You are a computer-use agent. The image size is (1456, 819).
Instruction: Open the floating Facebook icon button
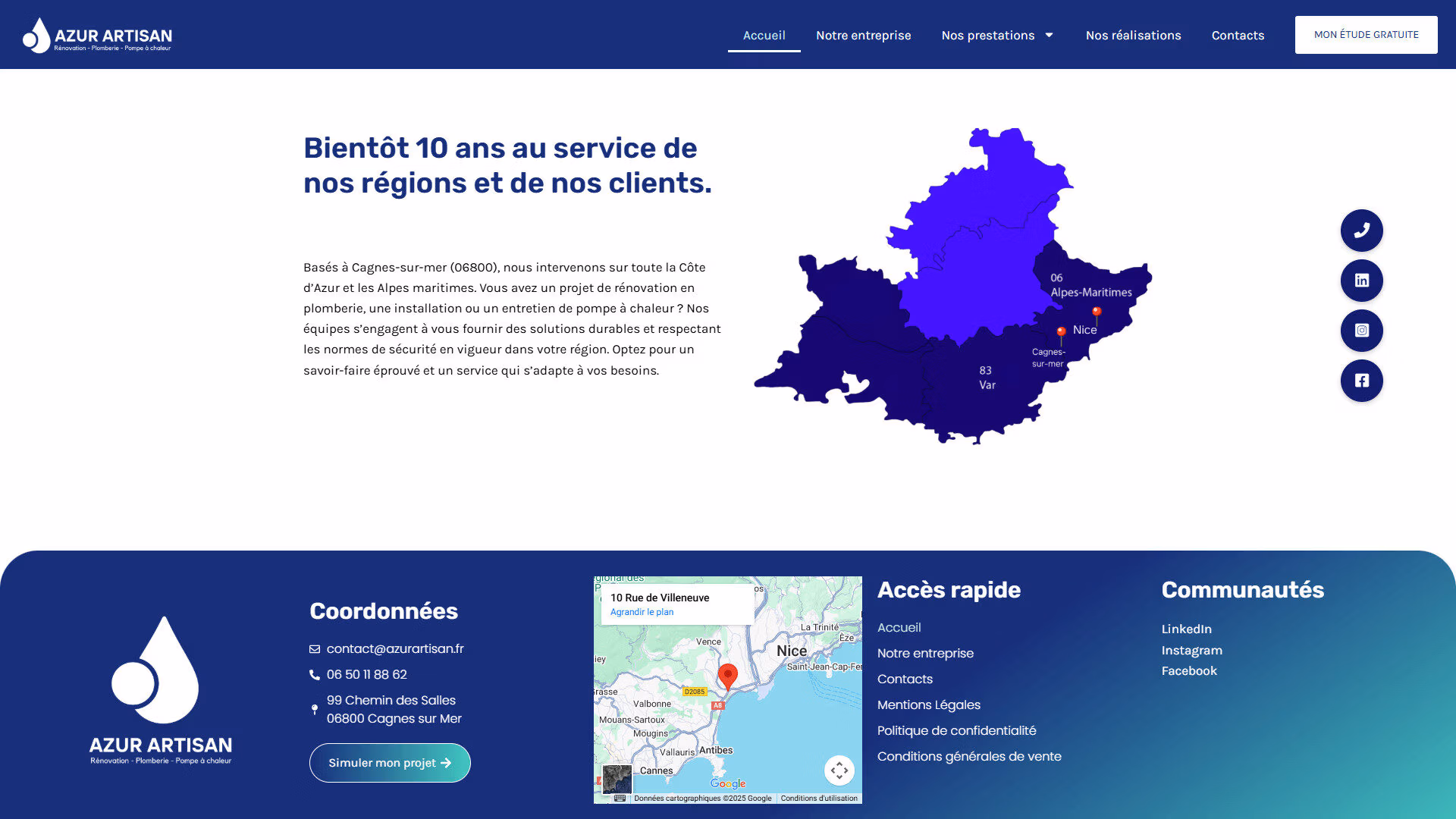pos(1361,381)
